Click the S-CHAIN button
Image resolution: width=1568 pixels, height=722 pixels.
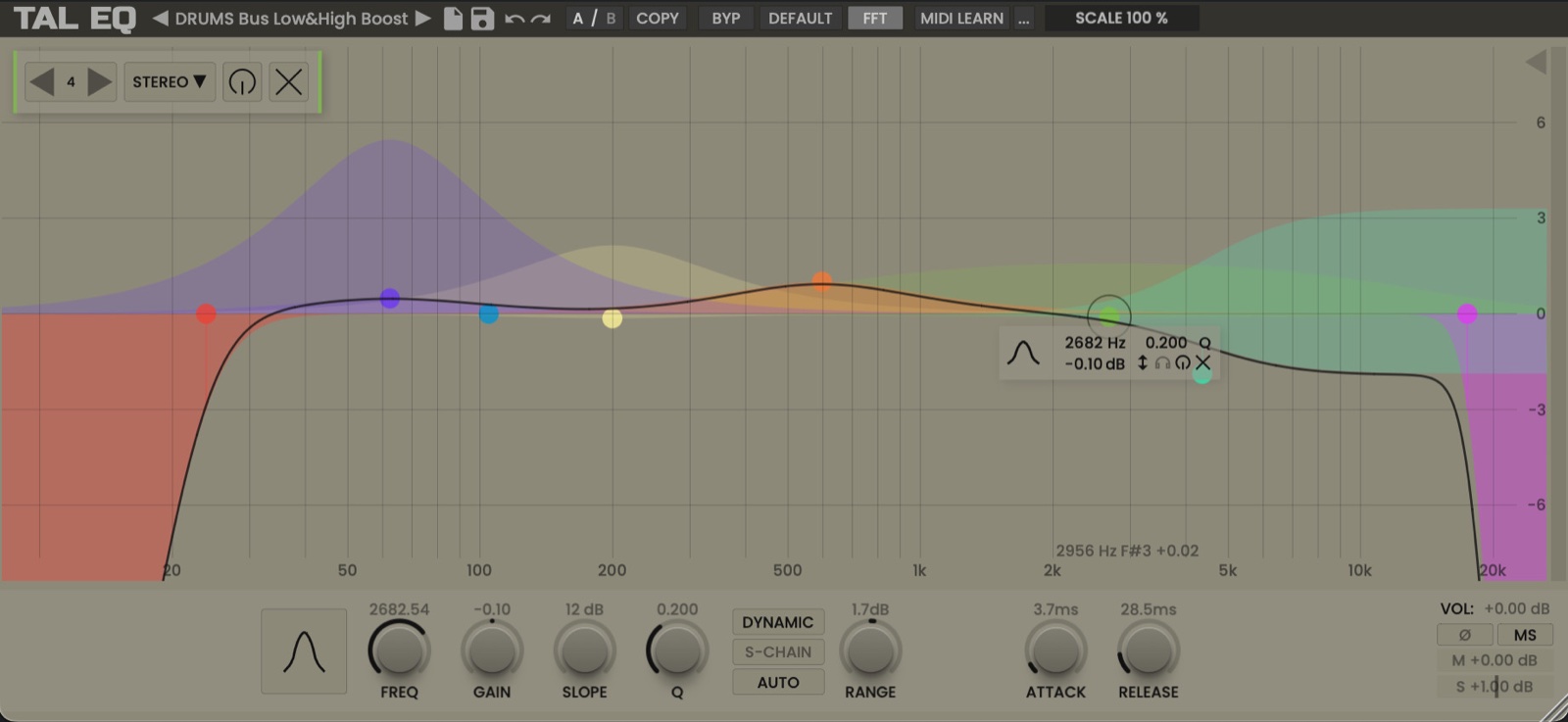click(x=778, y=652)
